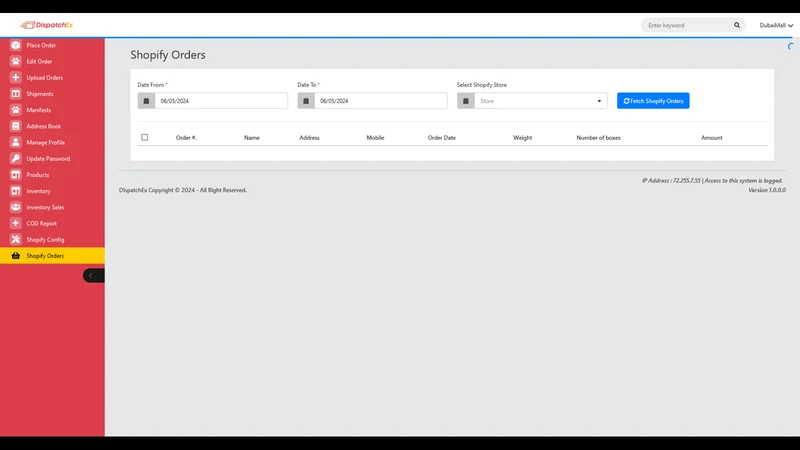Image resolution: width=800 pixels, height=450 pixels.
Task: Click the Date To calendar icon
Action: pyautogui.click(x=306, y=101)
